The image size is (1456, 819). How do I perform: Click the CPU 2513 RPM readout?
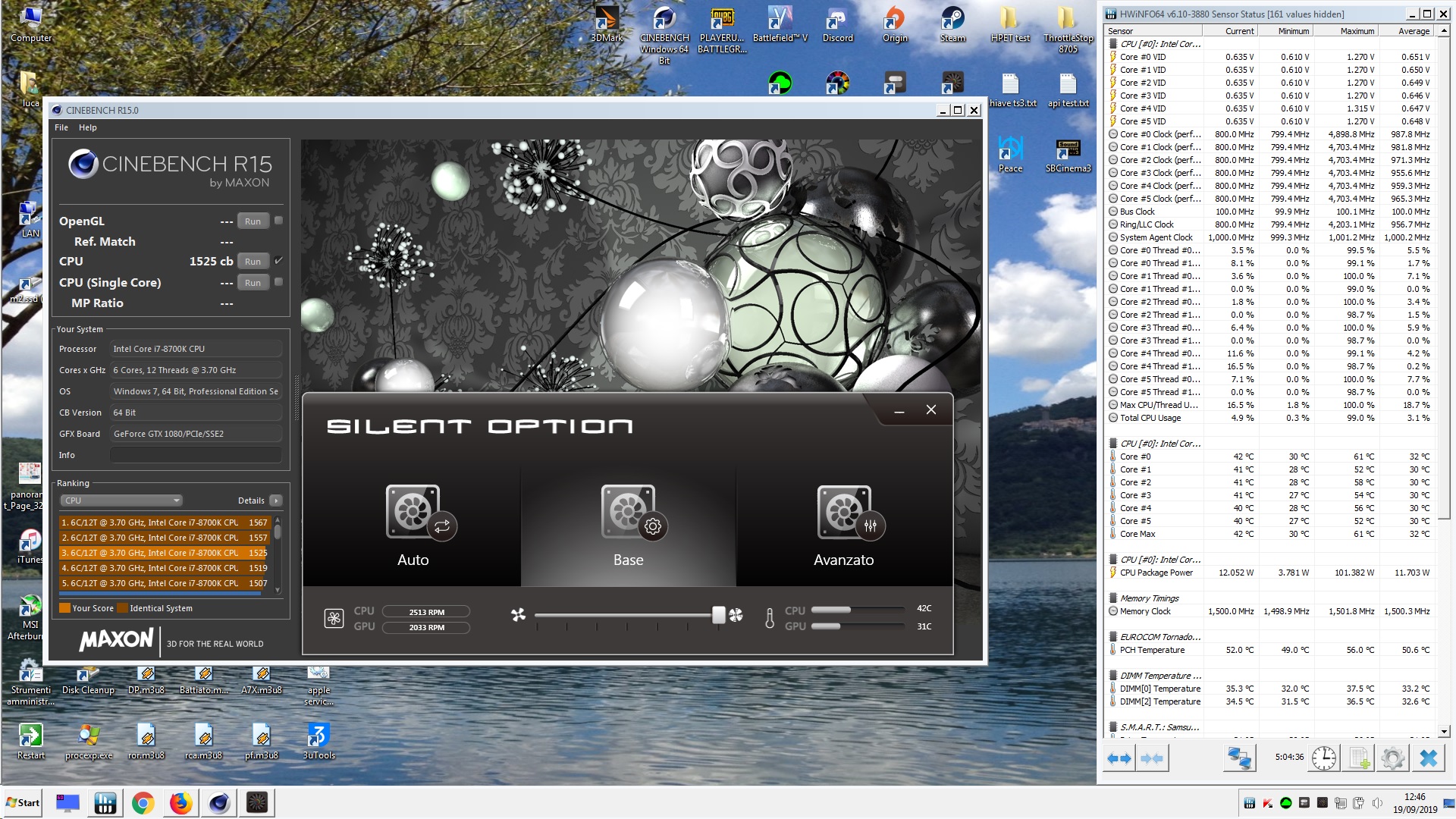426,612
